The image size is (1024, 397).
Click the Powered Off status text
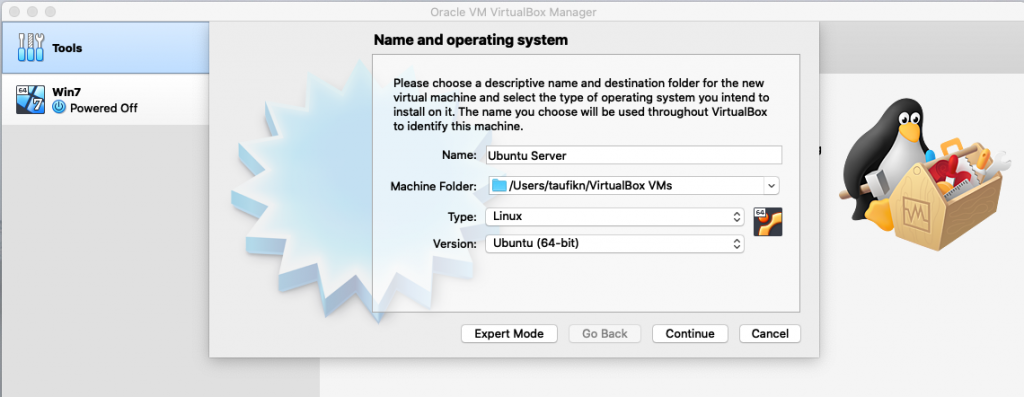coord(104,108)
